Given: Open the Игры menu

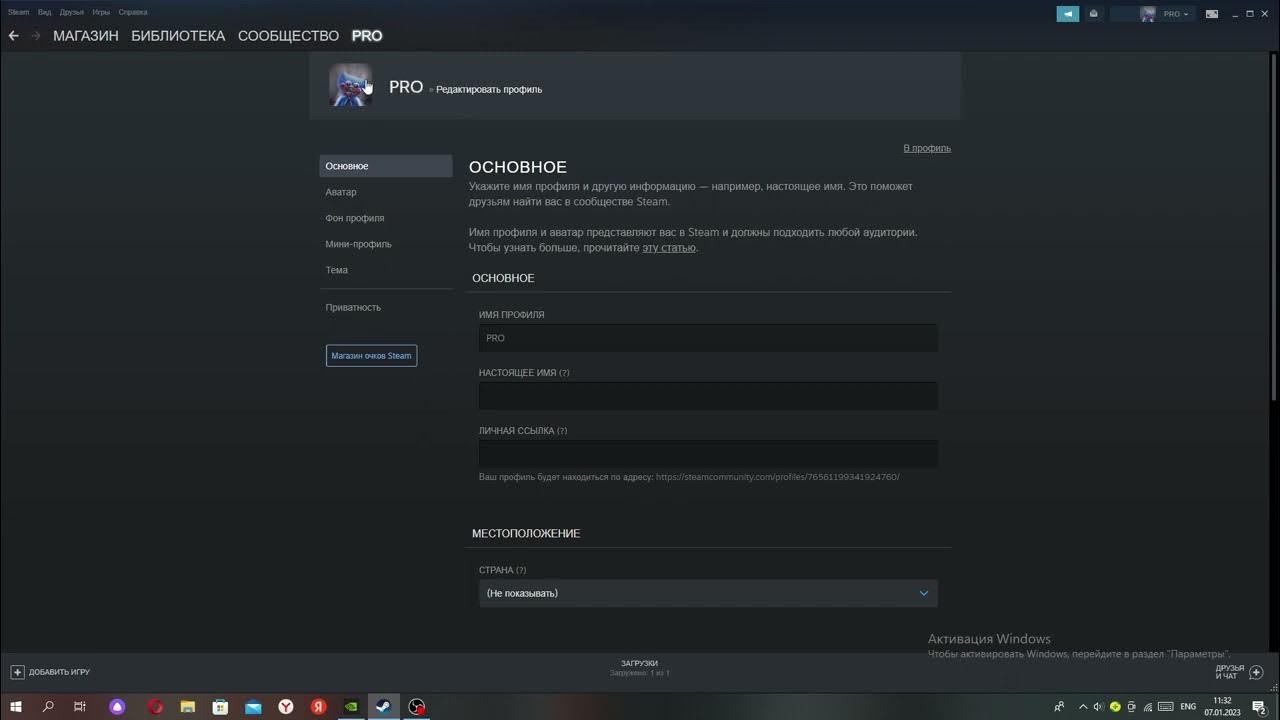Looking at the screenshot, I should [x=101, y=12].
